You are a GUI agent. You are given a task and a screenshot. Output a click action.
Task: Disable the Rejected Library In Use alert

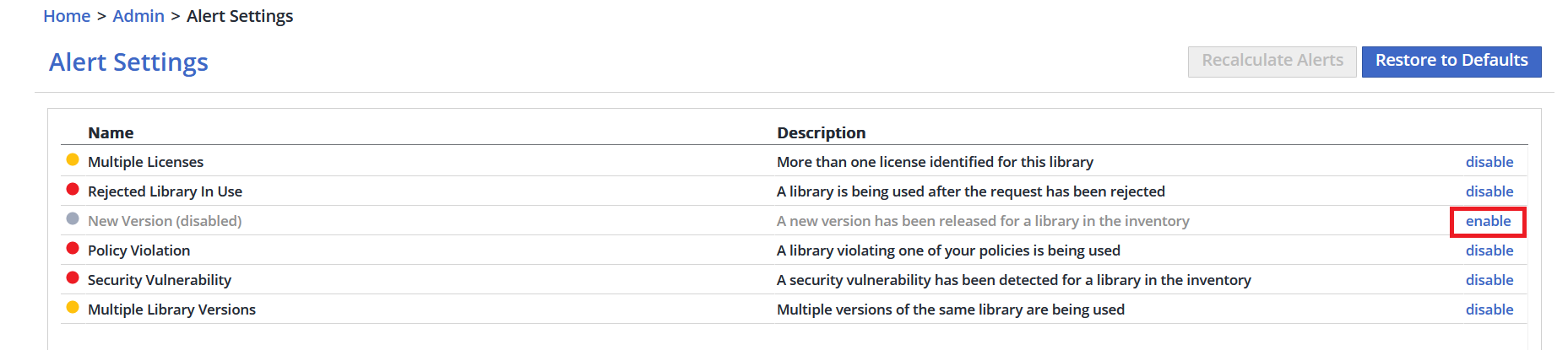click(x=1489, y=191)
